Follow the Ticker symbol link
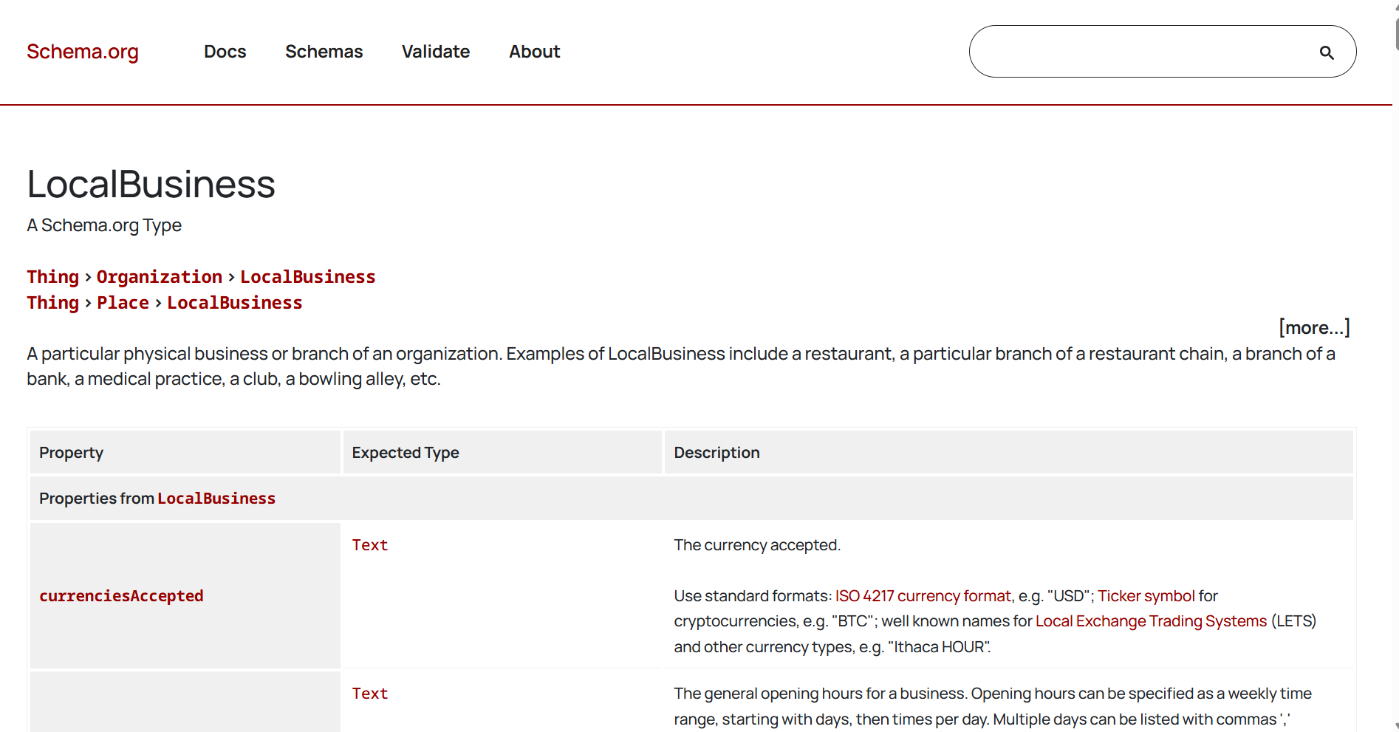Screen dimensions: 1399x732 click(x=1146, y=596)
